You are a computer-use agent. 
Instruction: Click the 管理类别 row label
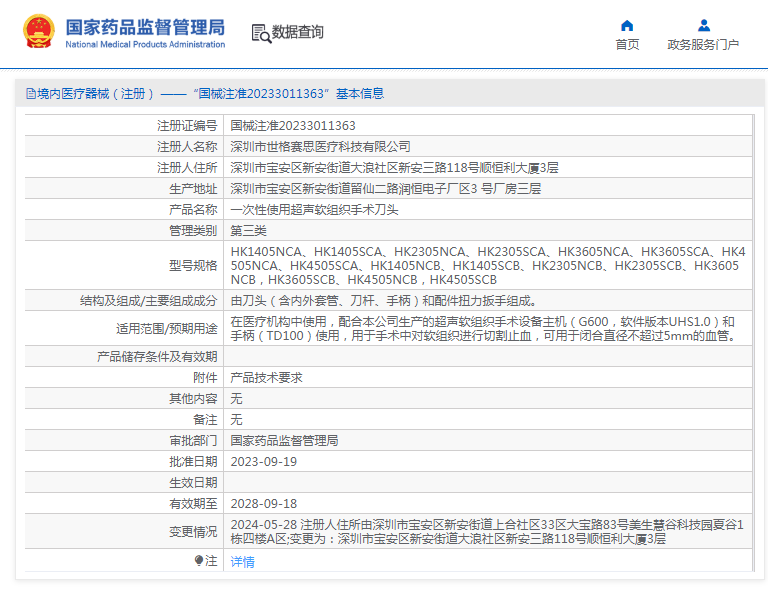(x=193, y=231)
